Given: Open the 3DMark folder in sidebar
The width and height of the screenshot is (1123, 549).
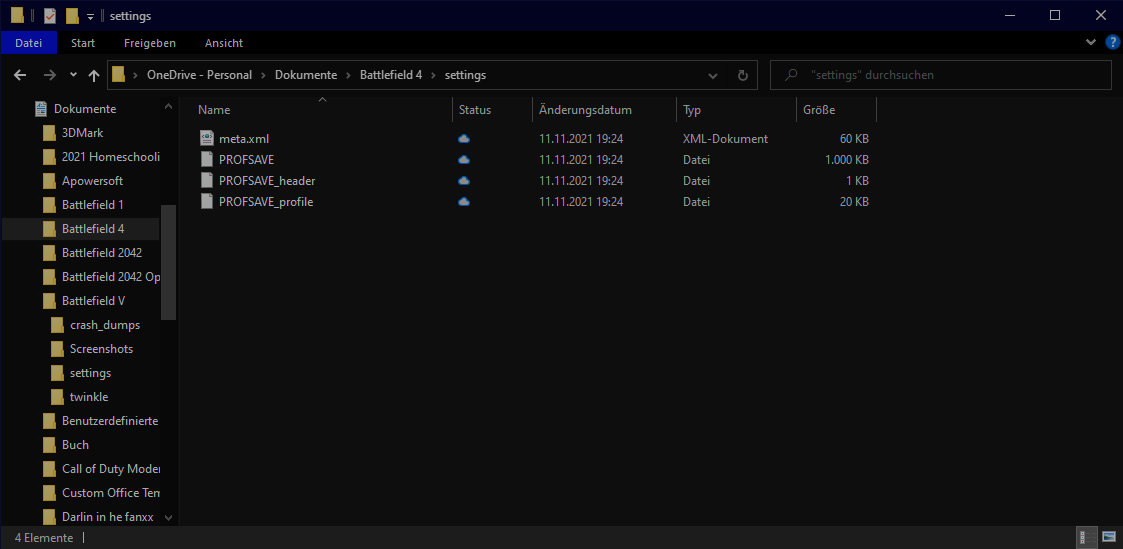Looking at the screenshot, I should 82,133.
